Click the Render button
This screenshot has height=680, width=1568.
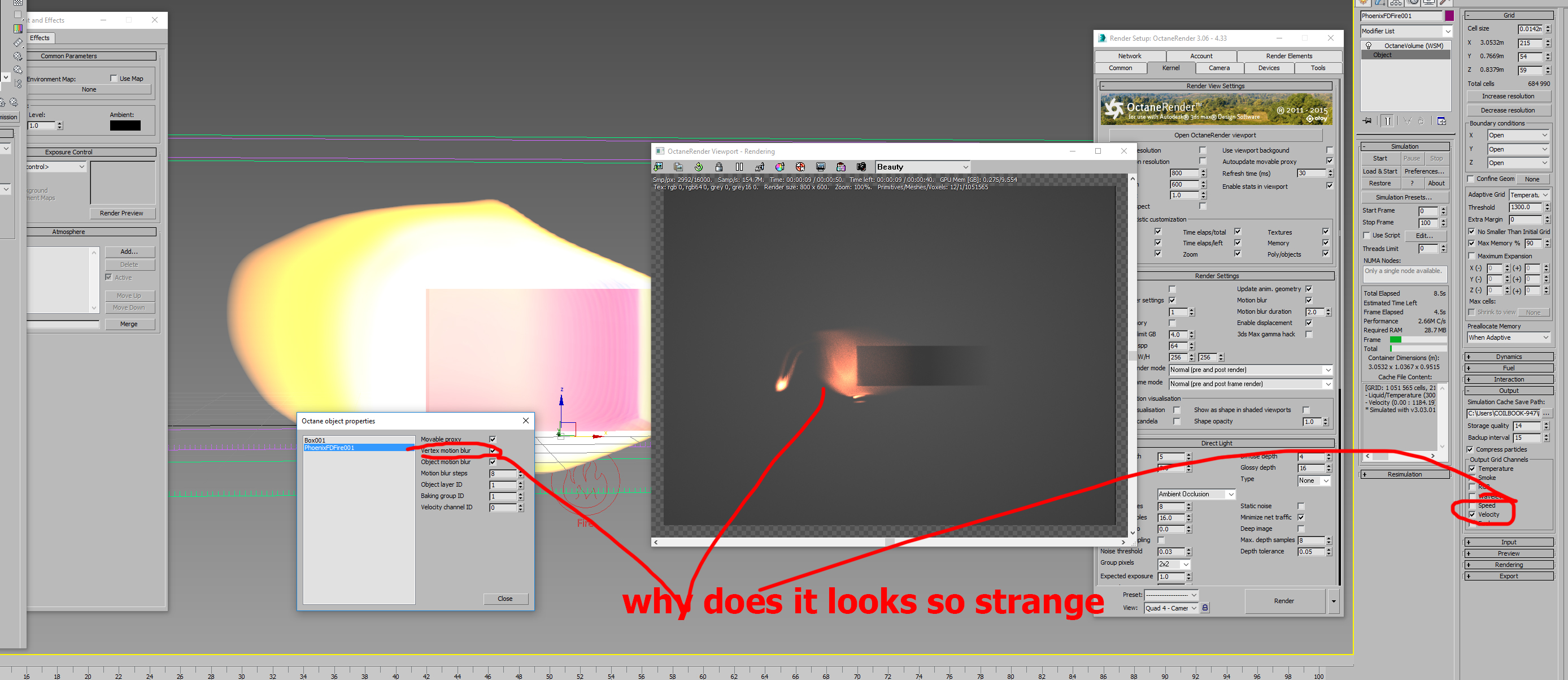point(1284,601)
